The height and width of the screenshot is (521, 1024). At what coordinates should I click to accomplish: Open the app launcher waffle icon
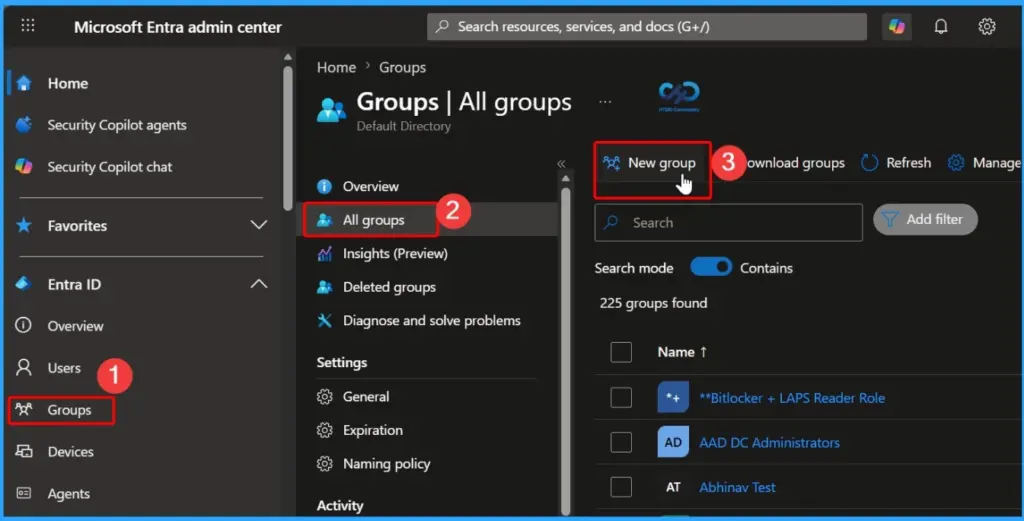27,26
